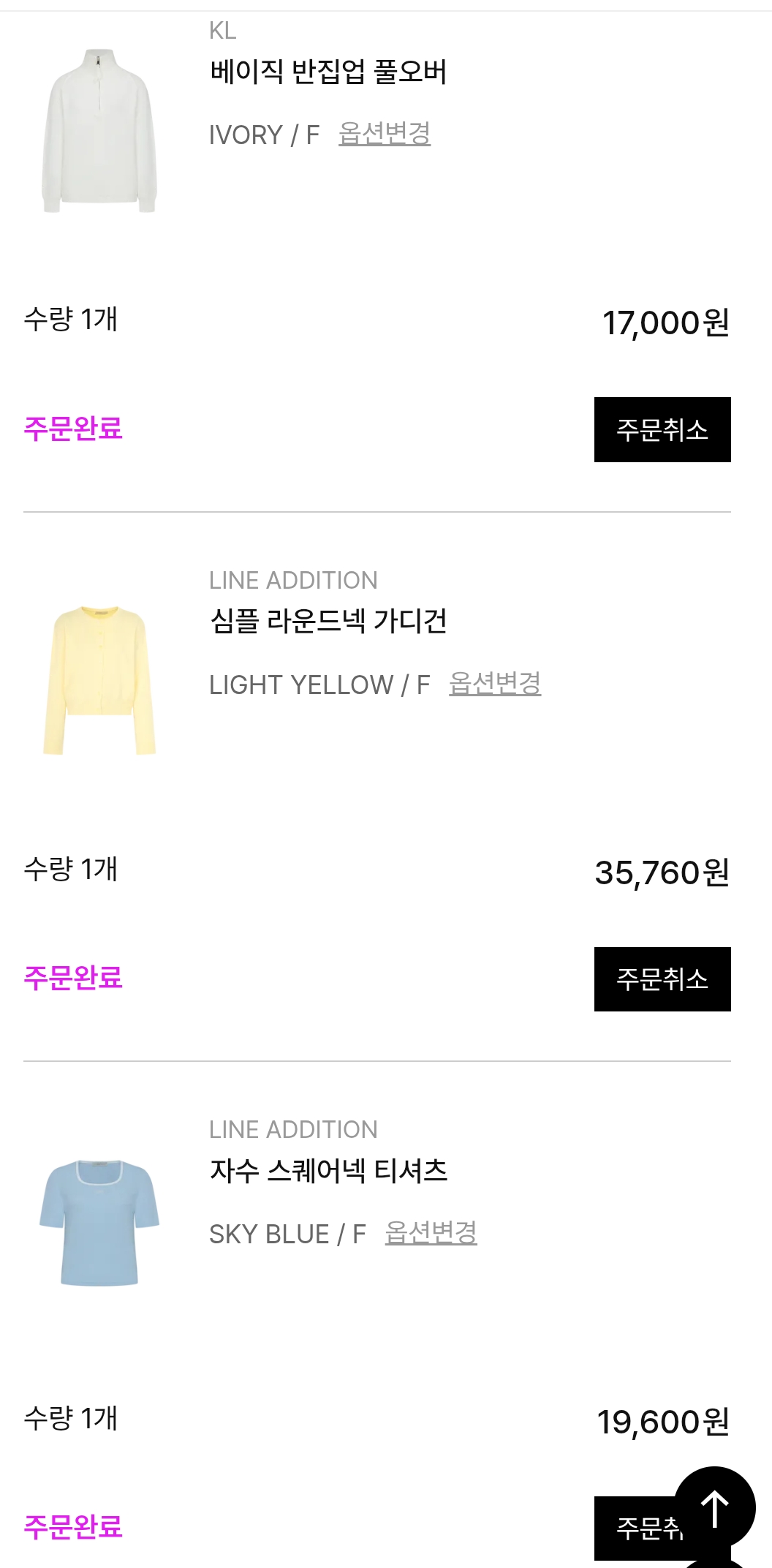The image size is (772, 1568).
Task: Tap 주문완료 status of the pullover order
Action: click(73, 429)
